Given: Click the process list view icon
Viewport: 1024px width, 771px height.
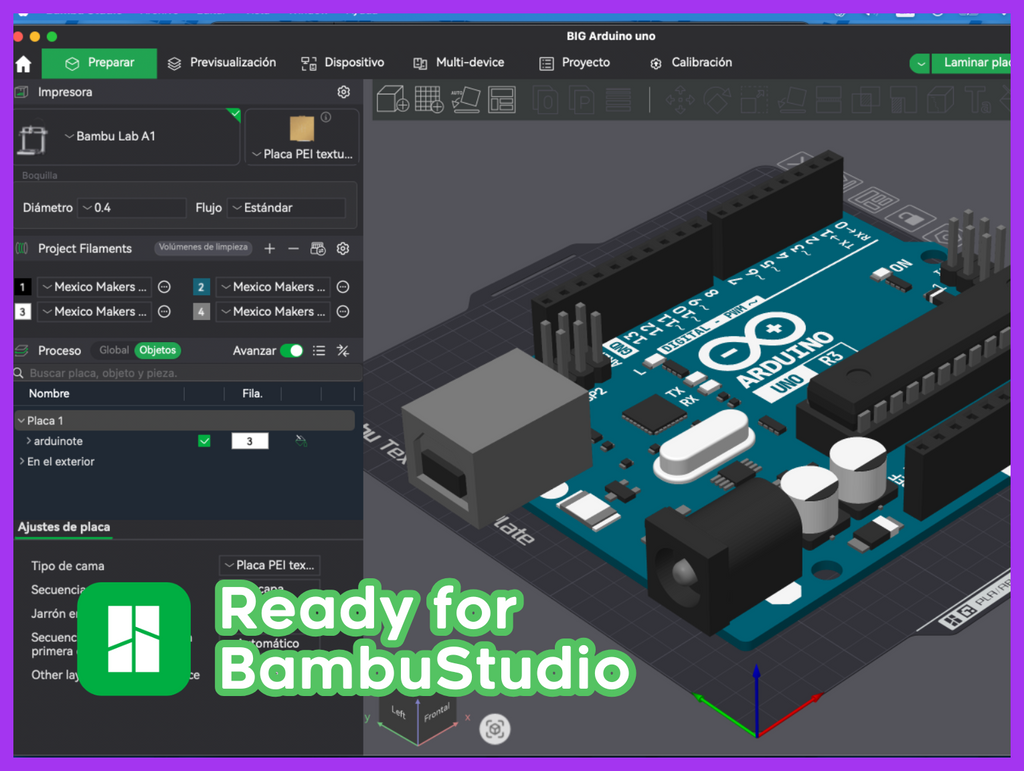Looking at the screenshot, I should (x=319, y=351).
